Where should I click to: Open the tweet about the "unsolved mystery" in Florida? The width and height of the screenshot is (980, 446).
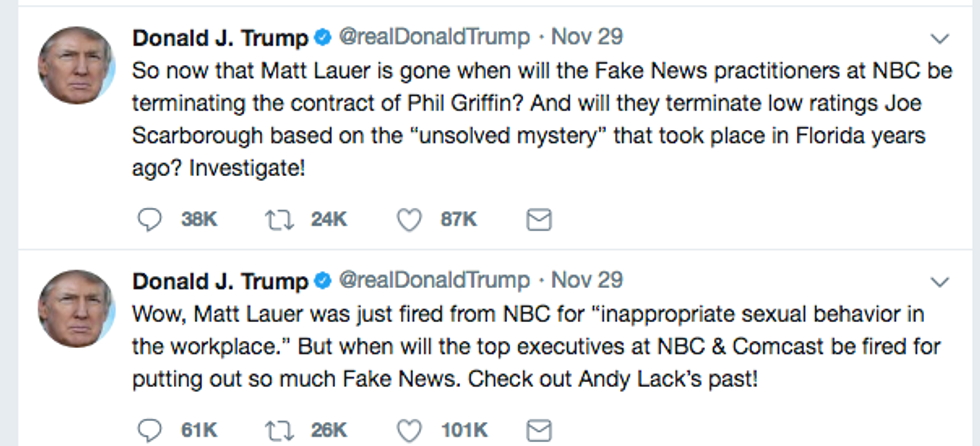click(530, 119)
